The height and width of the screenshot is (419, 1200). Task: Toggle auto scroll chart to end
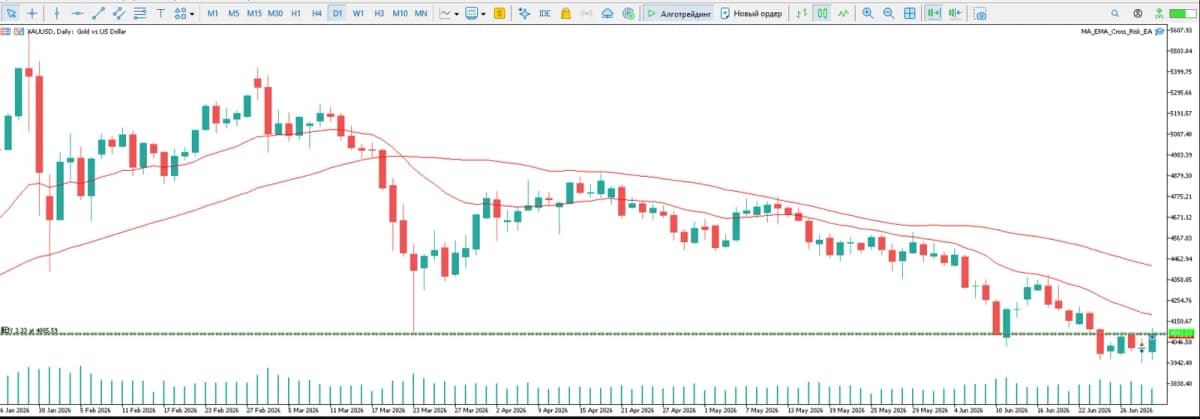pyautogui.click(x=933, y=13)
